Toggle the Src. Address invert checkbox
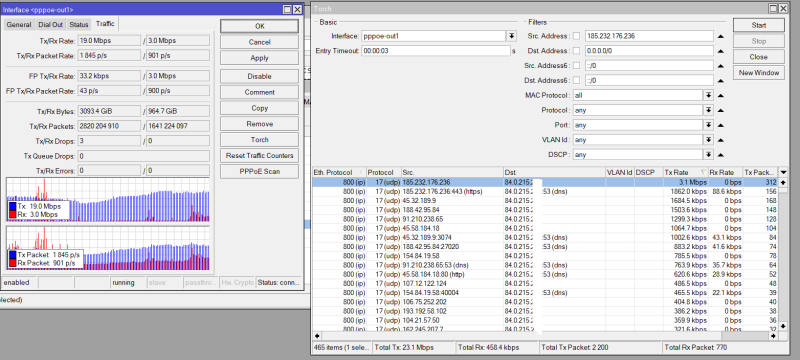This screenshot has height=360, width=800. click(x=577, y=36)
